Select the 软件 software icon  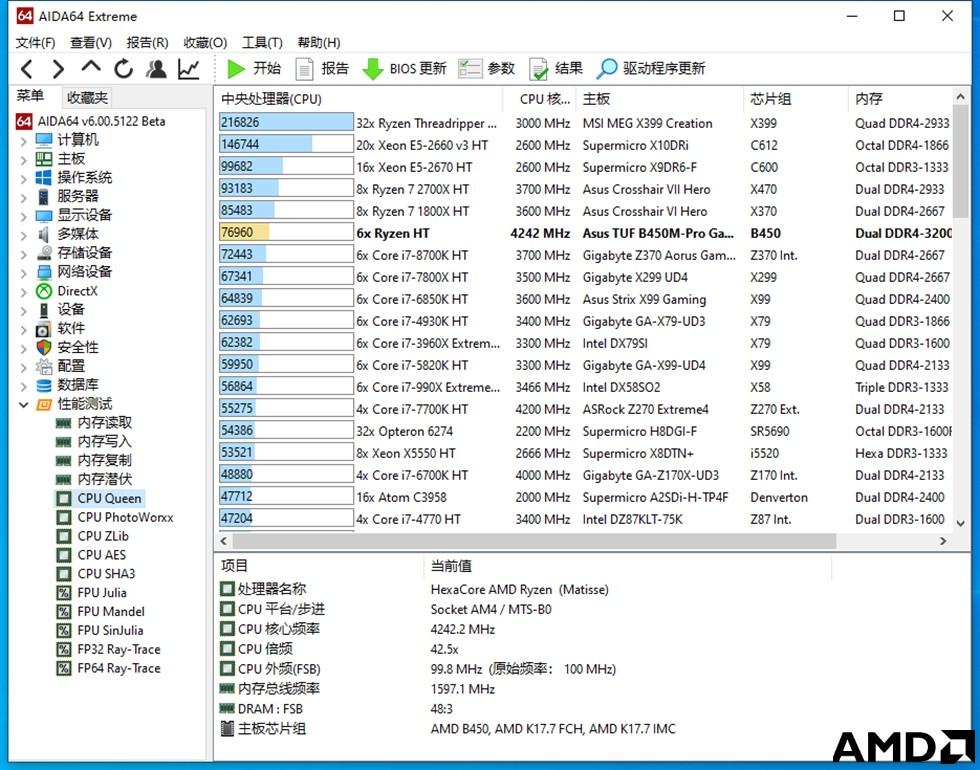pos(44,328)
